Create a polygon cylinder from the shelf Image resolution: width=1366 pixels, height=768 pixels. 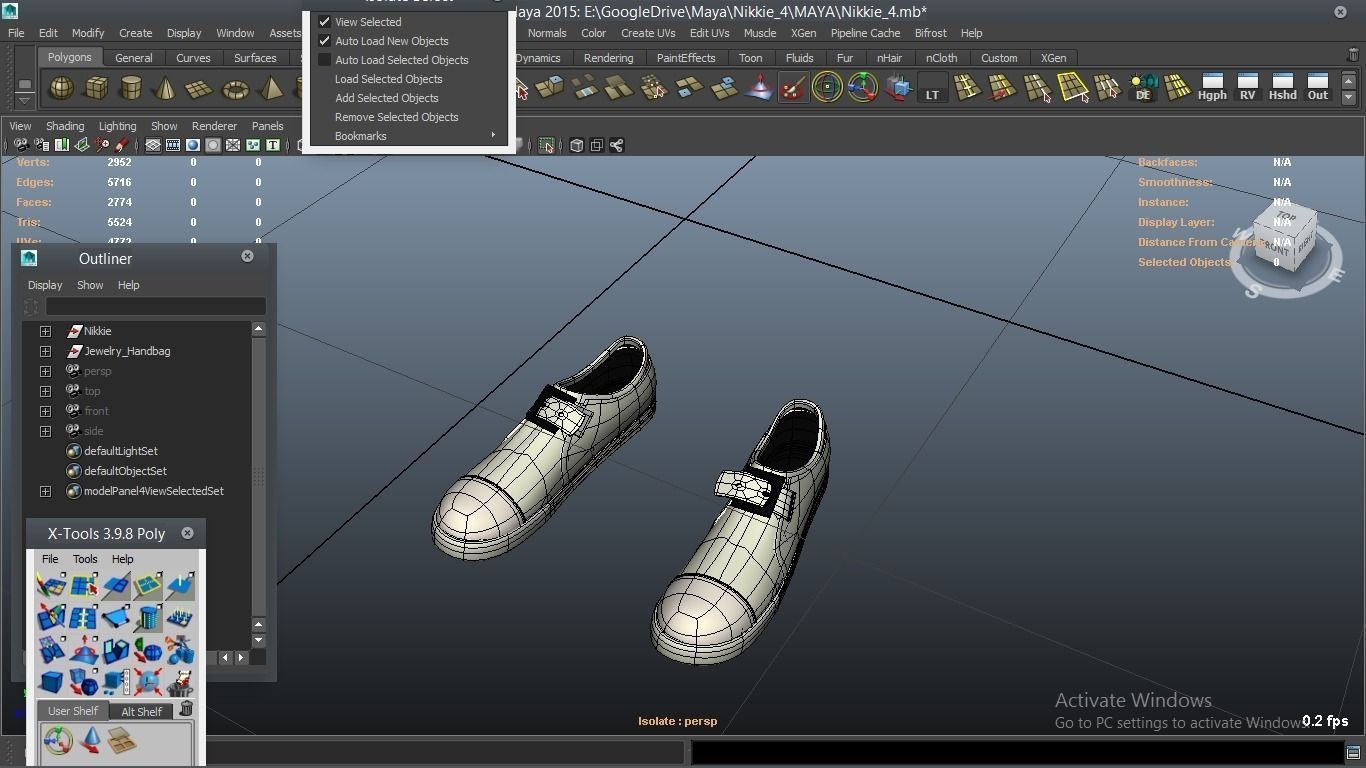[131, 89]
